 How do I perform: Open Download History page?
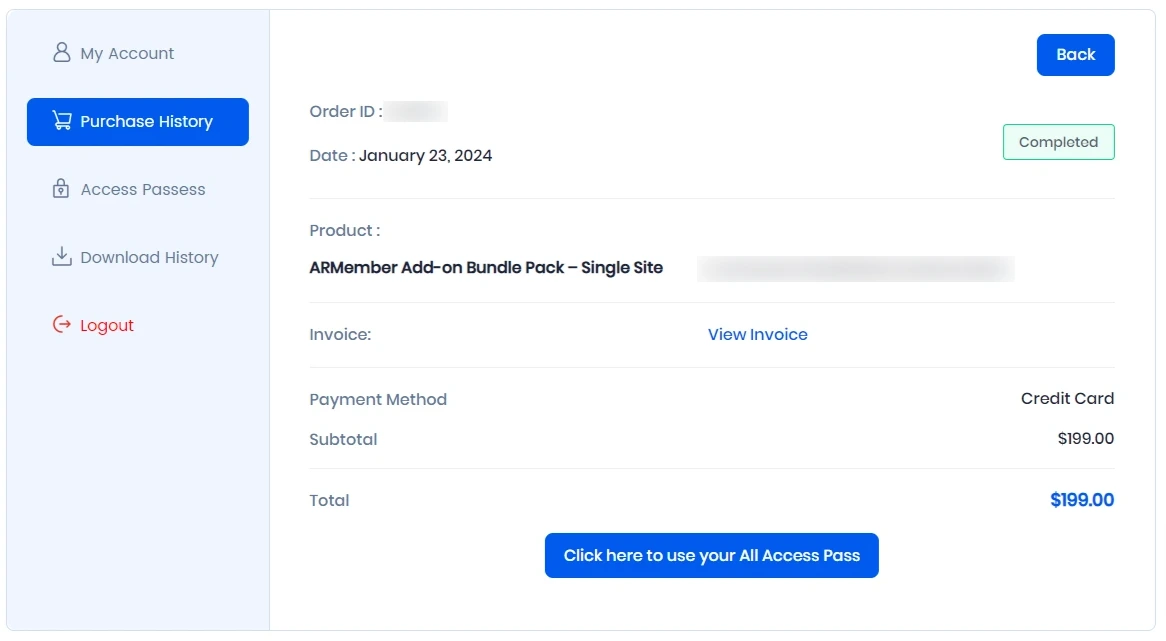135,257
